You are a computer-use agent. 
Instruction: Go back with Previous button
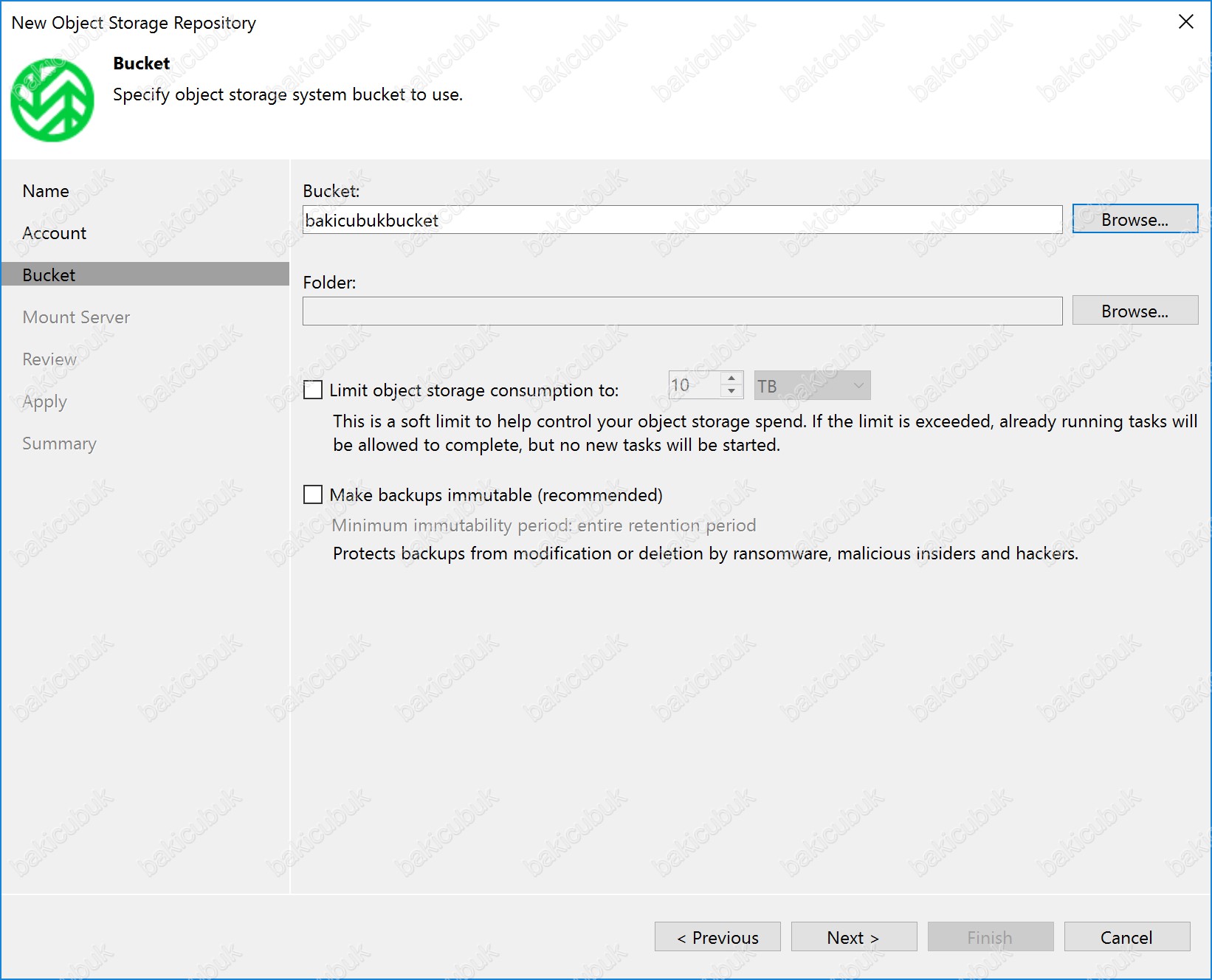(x=717, y=937)
